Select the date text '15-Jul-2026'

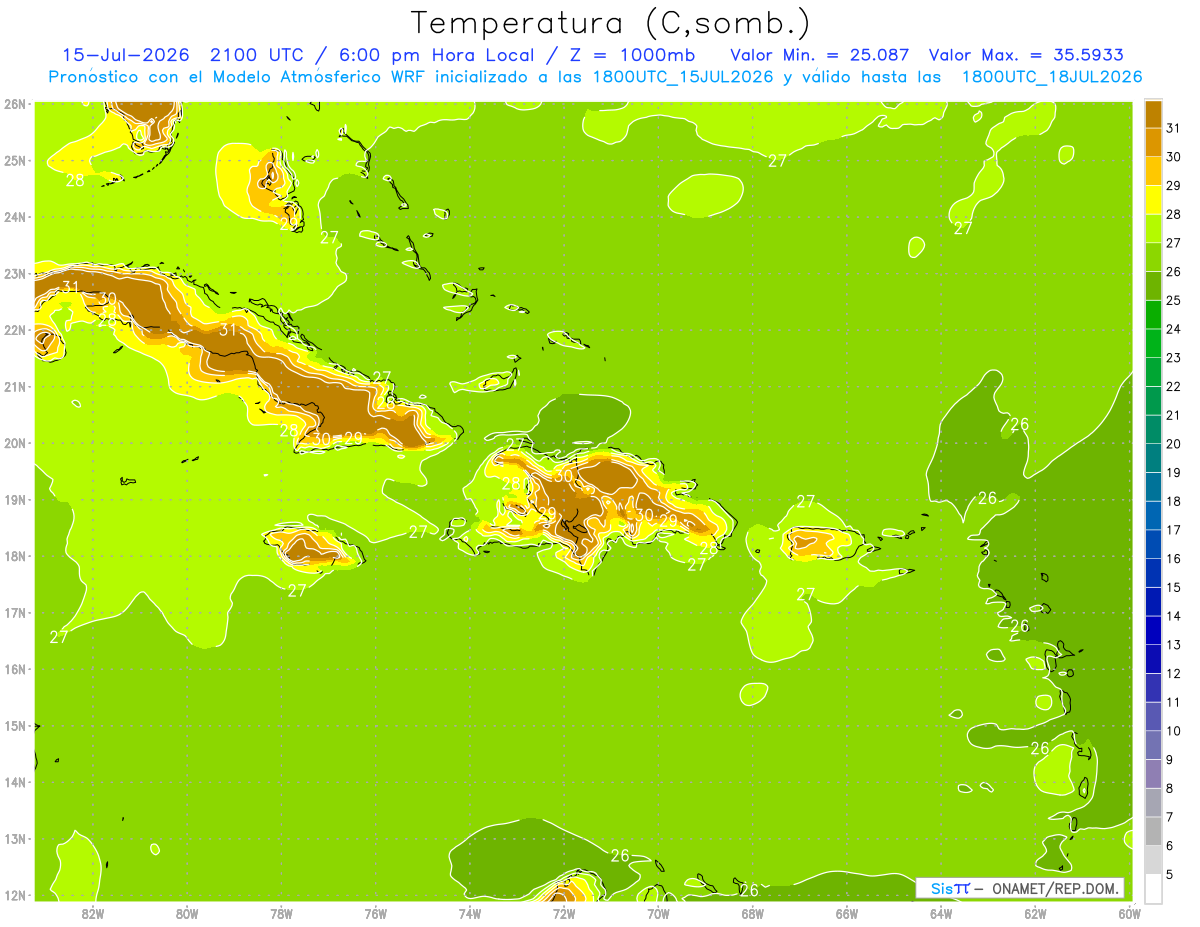(x=126, y=55)
